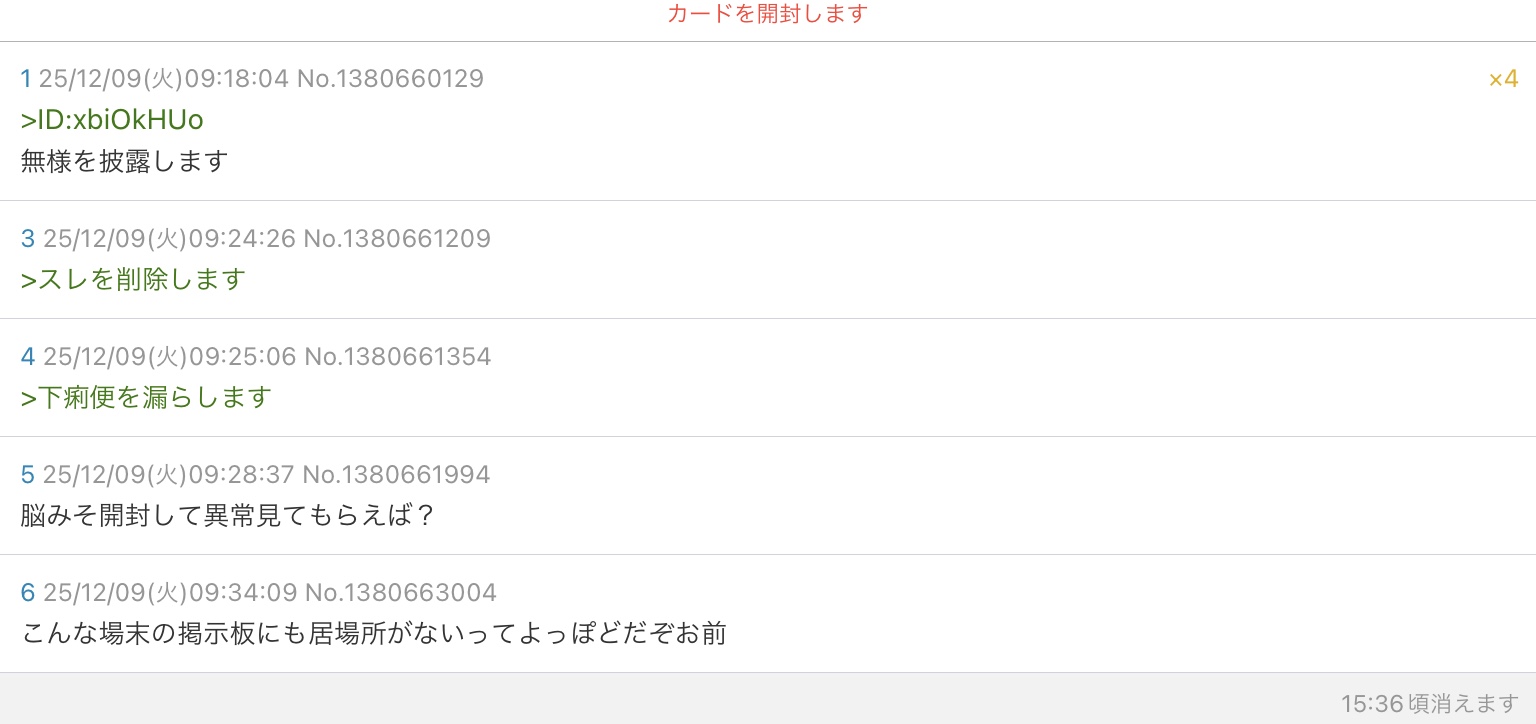Open the No.1380663004 post menu
1536x724 pixels.
[400, 593]
